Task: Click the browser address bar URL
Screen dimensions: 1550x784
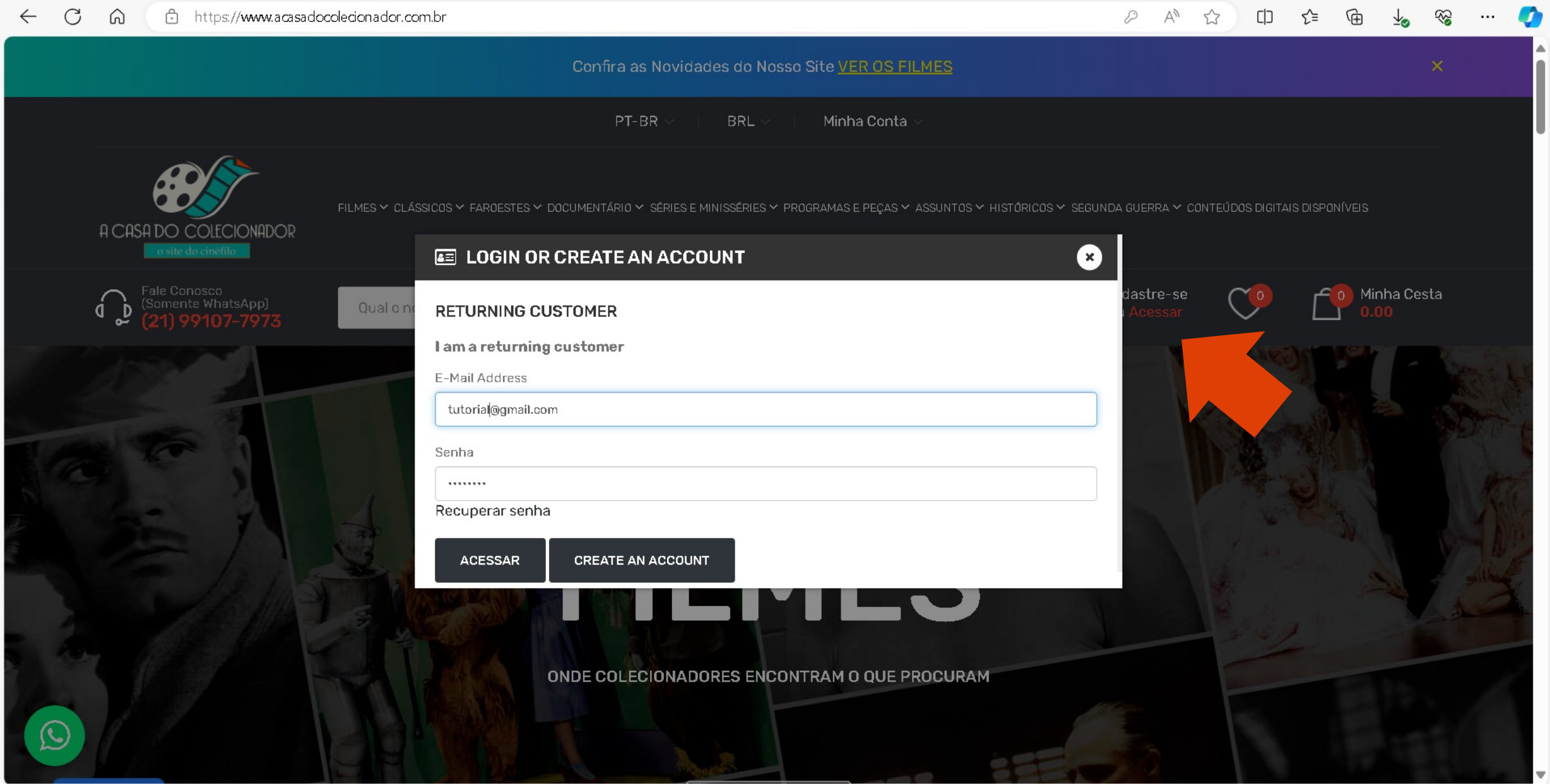Action: tap(320, 17)
